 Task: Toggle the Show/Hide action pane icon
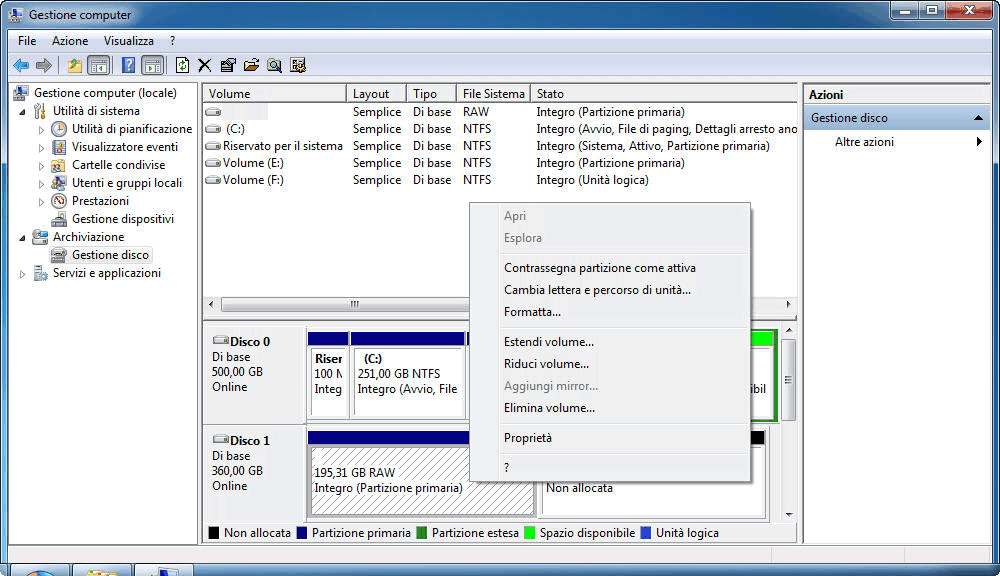click(151, 65)
